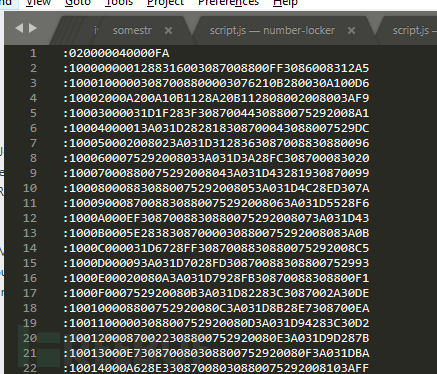Open the Project menu

[x=165, y=3]
